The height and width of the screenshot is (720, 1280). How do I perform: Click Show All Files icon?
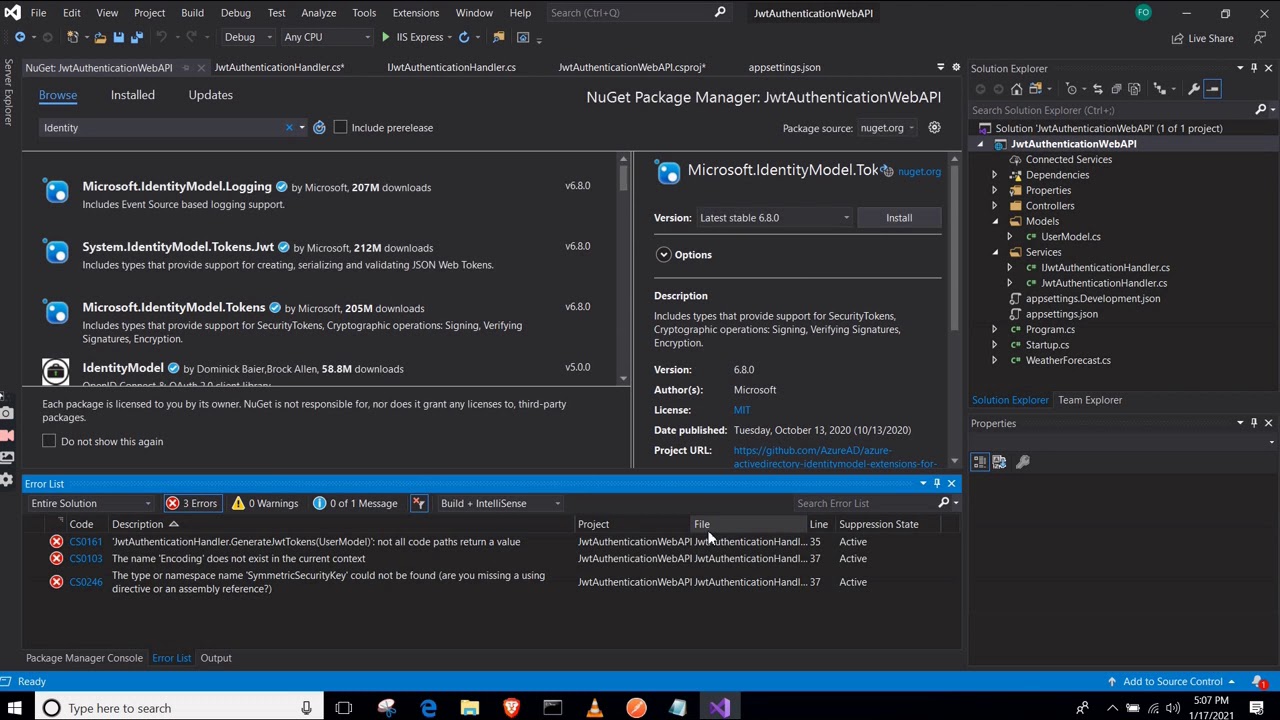(1136, 89)
